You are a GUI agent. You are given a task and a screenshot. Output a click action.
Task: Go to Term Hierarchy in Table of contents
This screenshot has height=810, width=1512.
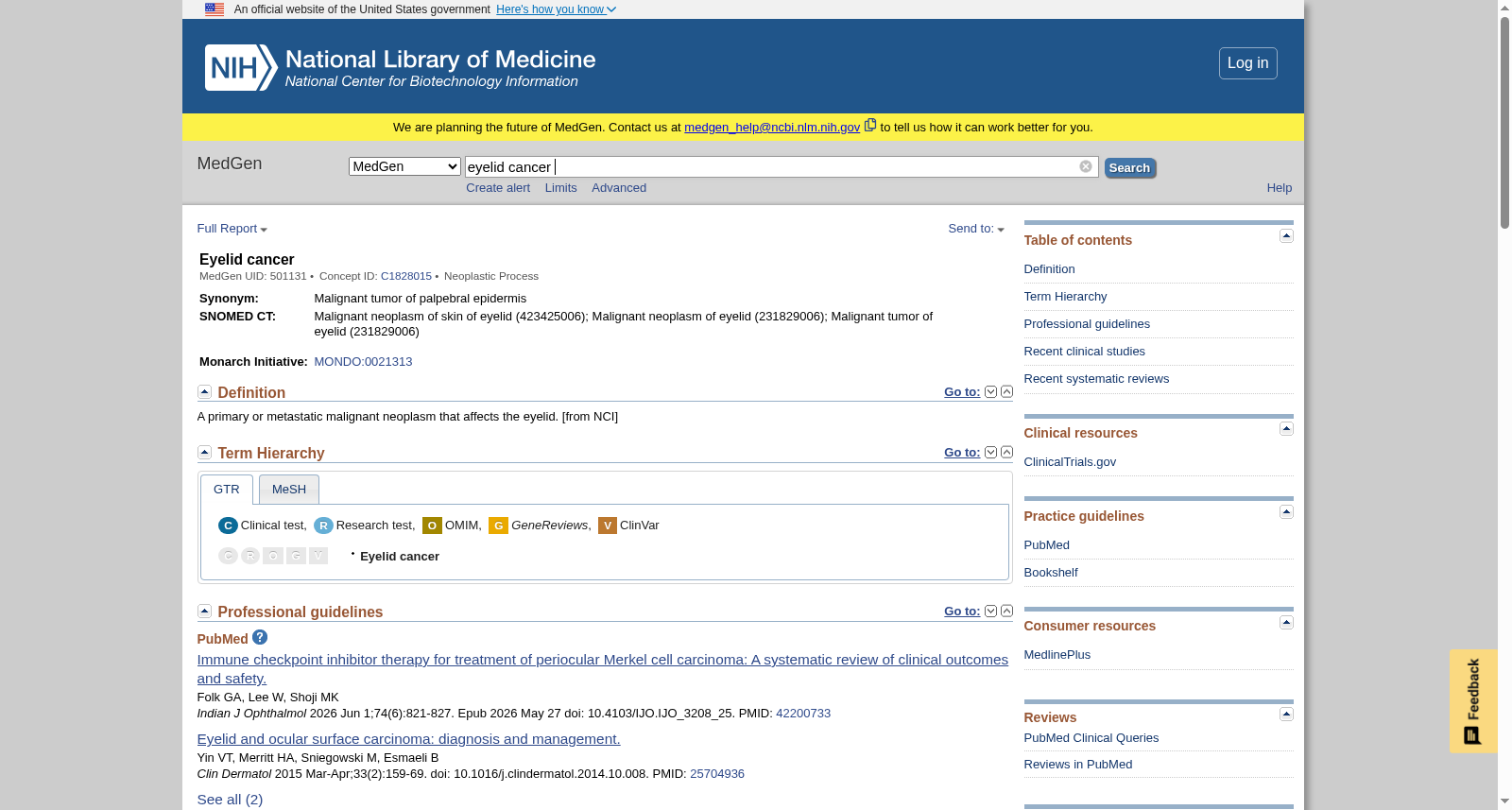[x=1065, y=297]
